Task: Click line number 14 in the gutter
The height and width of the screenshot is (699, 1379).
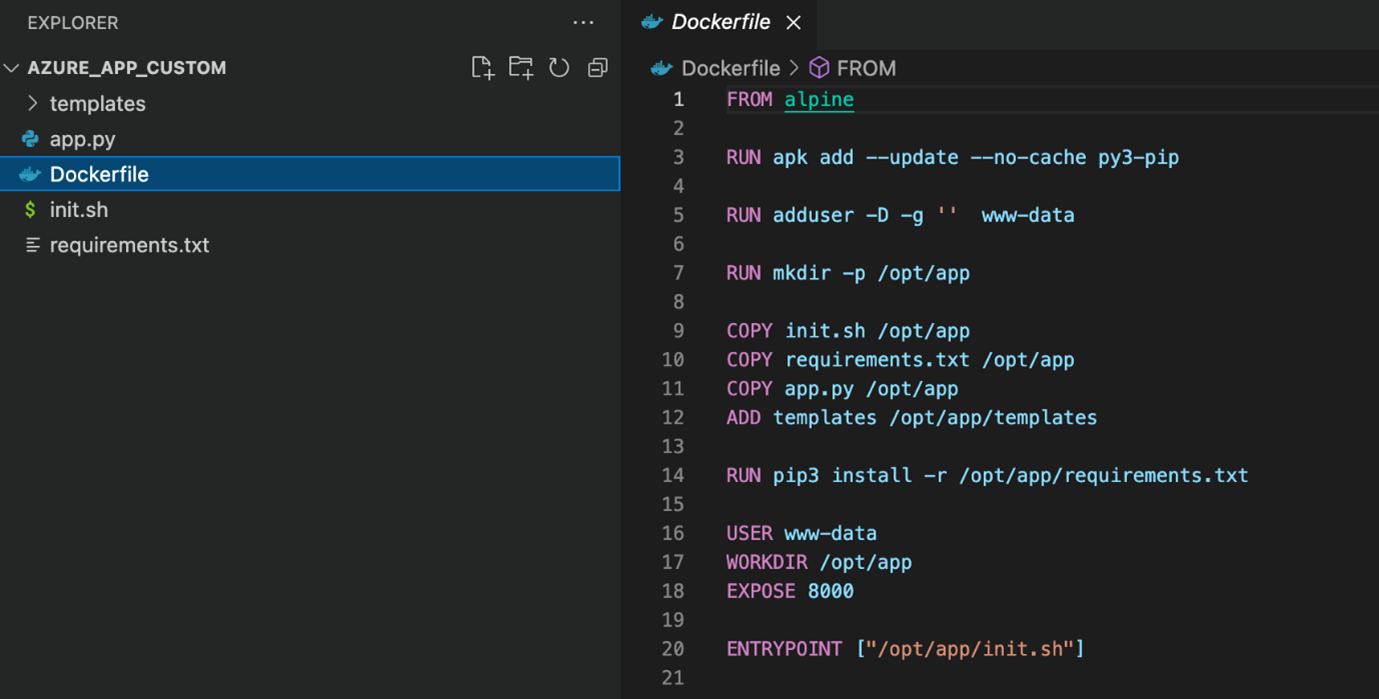Action: click(673, 475)
